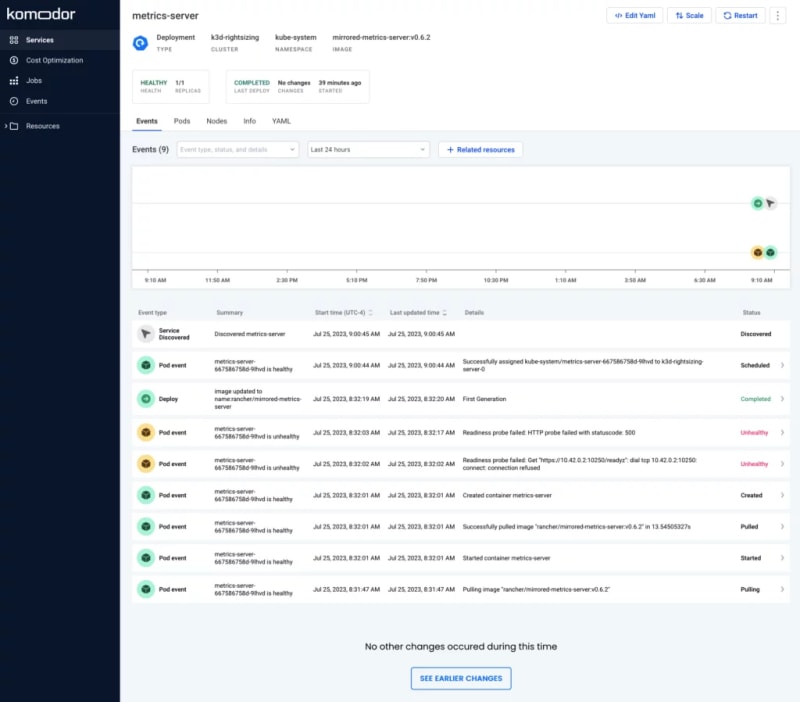Screen dimensions: 800x702
Task: Sort by Start time column header
Action: click(343, 312)
